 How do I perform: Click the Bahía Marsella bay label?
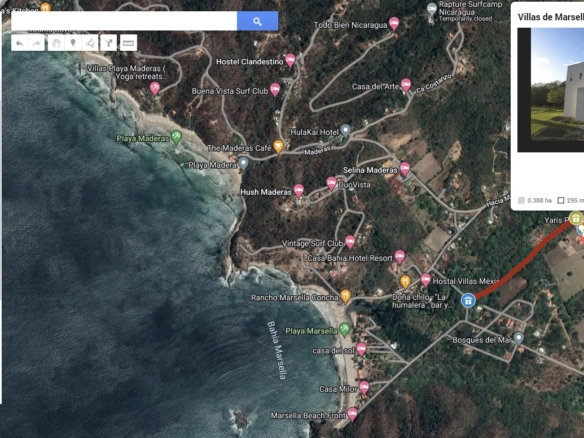[x=277, y=350]
